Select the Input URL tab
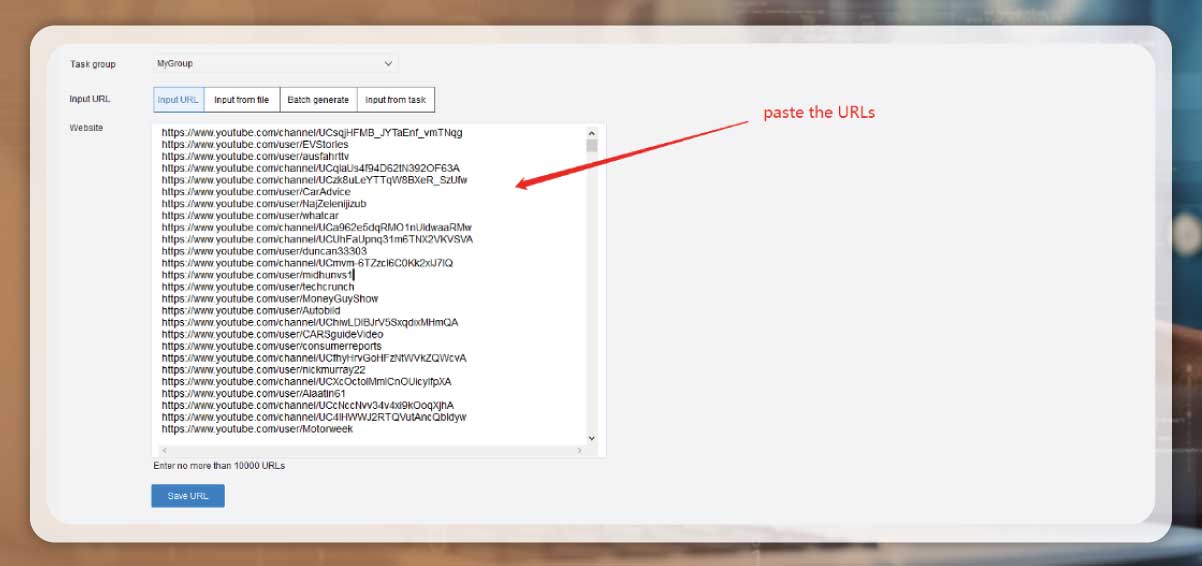 click(179, 100)
